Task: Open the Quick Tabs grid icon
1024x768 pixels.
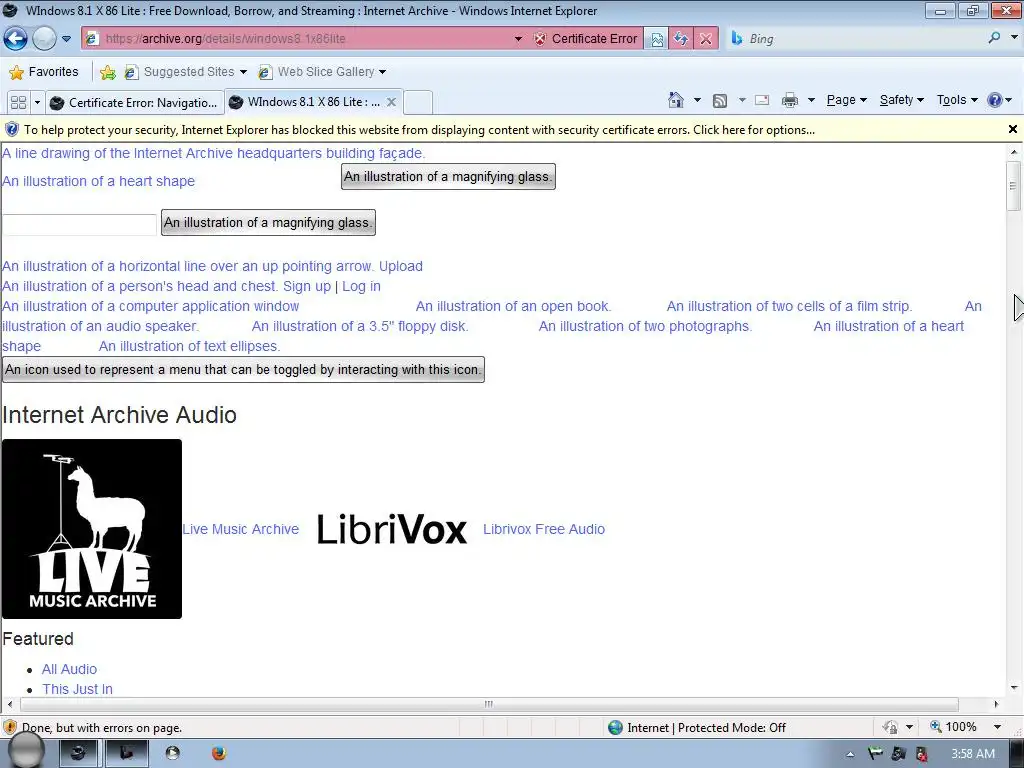Action: click(18, 103)
